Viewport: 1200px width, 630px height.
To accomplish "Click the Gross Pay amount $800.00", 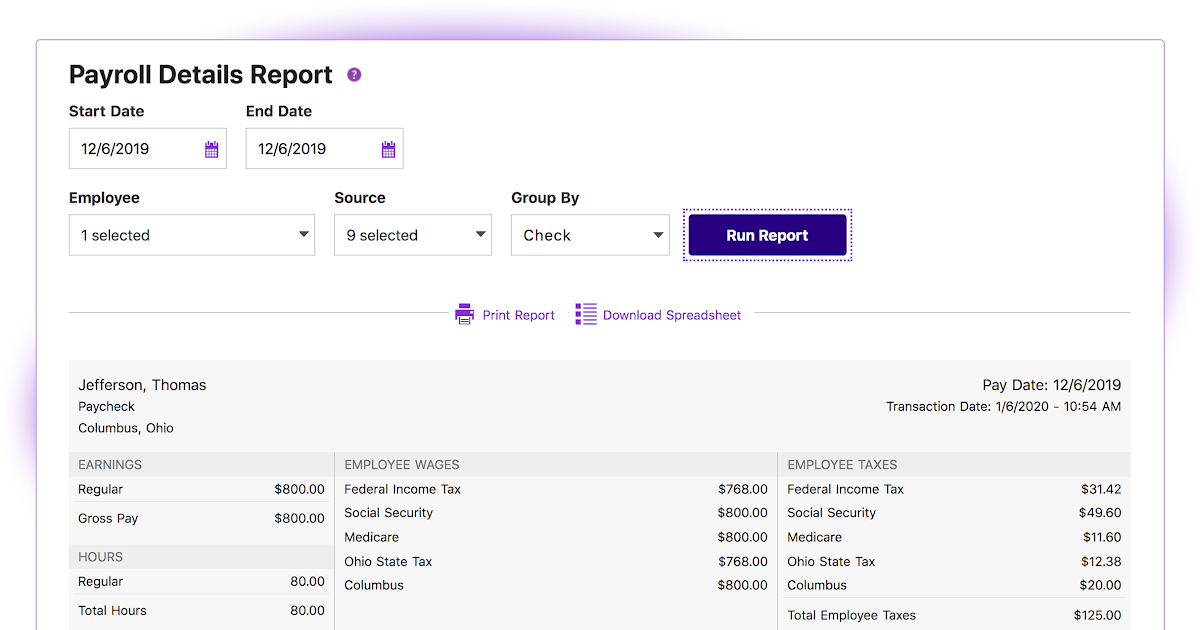I will pyautogui.click(x=300, y=518).
